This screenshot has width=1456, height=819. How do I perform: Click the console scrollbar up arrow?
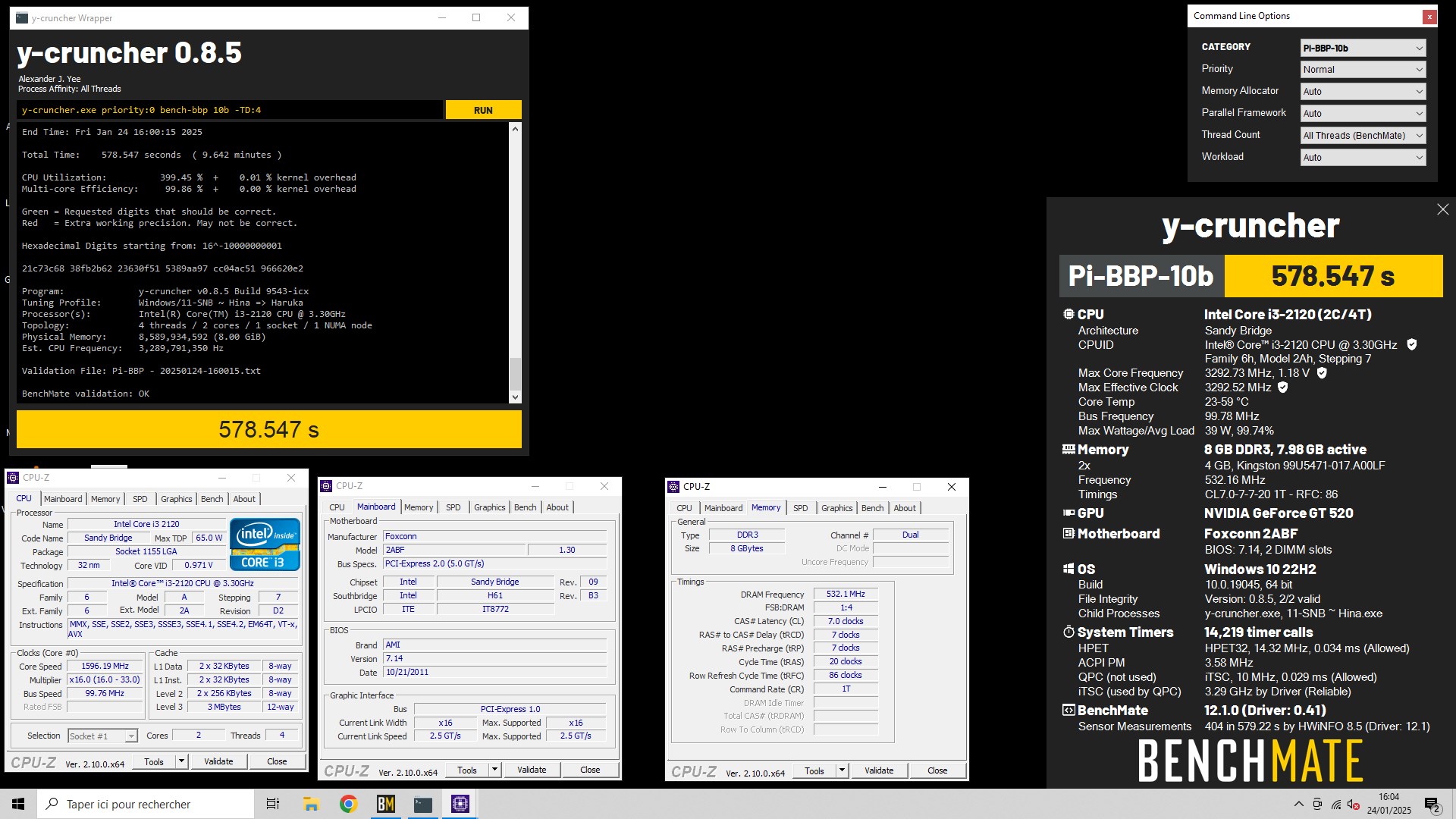(x=516, y=129)
